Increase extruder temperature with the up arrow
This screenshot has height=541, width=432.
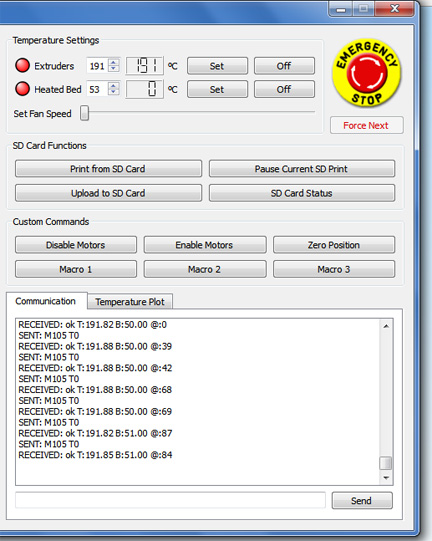click(114, 62)
